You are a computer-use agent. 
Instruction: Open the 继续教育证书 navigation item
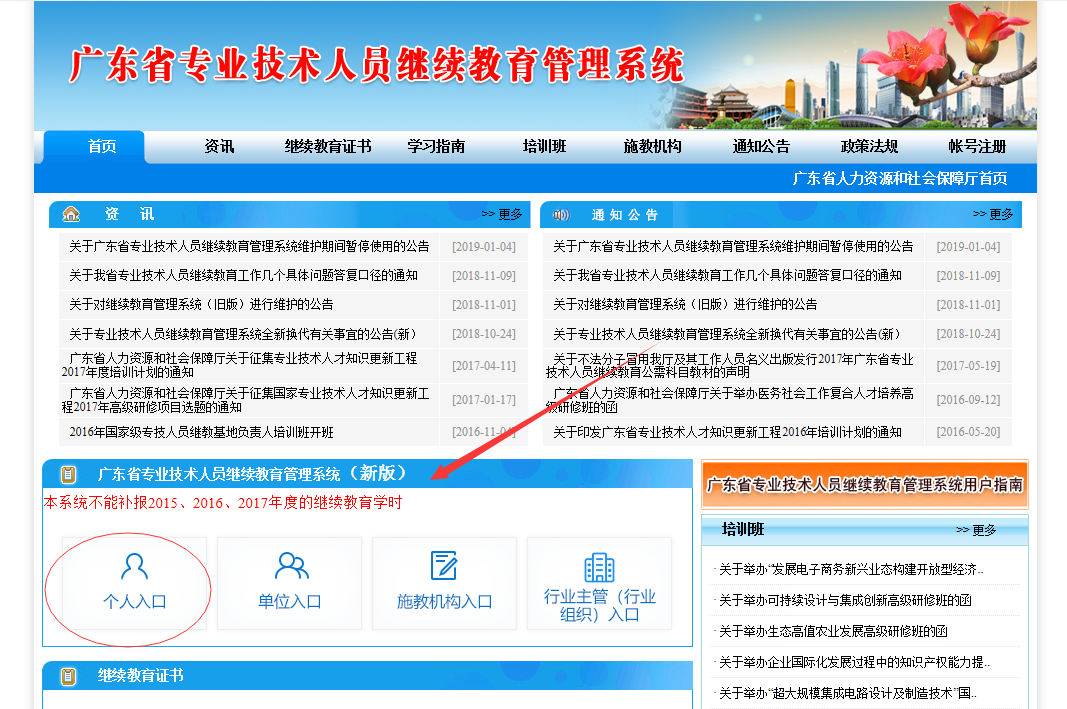coord(328,146)
